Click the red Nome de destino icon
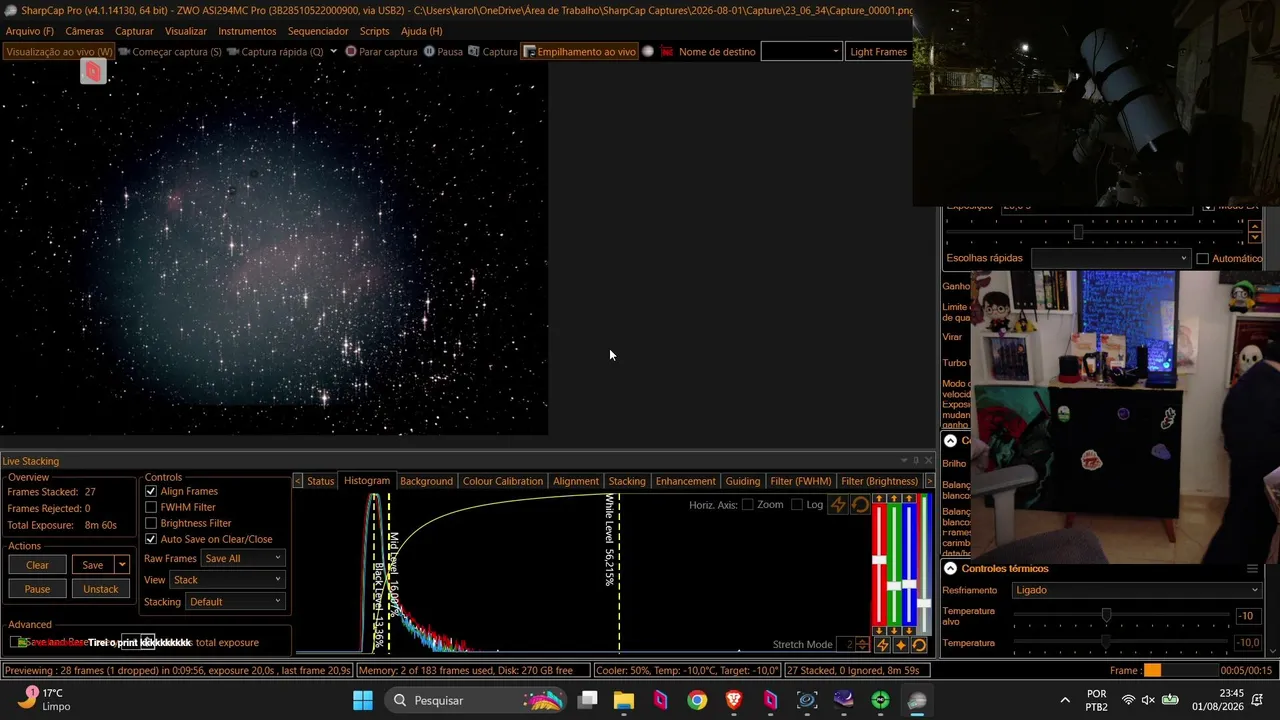Image resolution: width=1280 pixels, height=720 pixels. [x=667, y=52]
